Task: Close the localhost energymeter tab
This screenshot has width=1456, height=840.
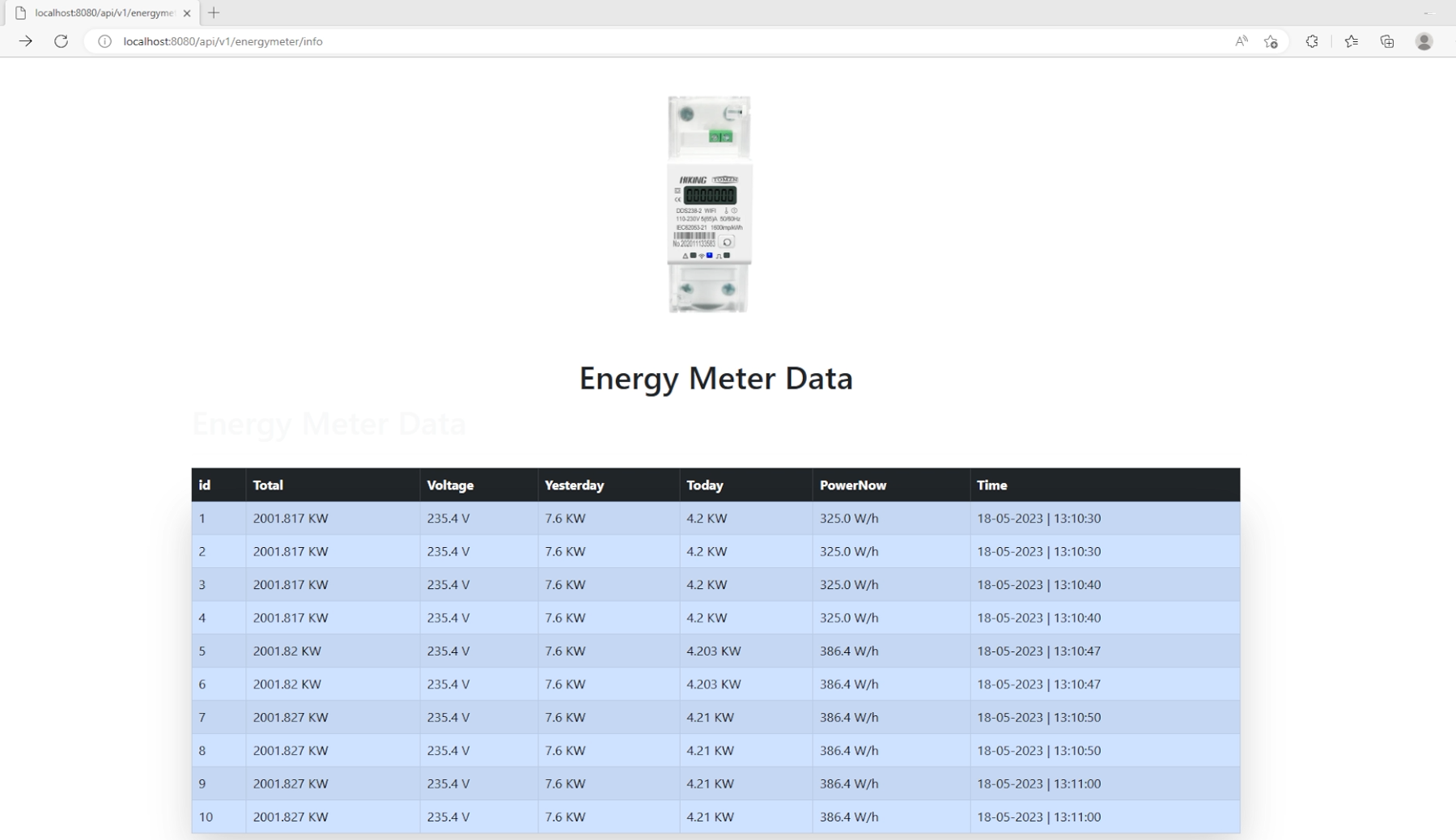Action: (x=187, y=13)
